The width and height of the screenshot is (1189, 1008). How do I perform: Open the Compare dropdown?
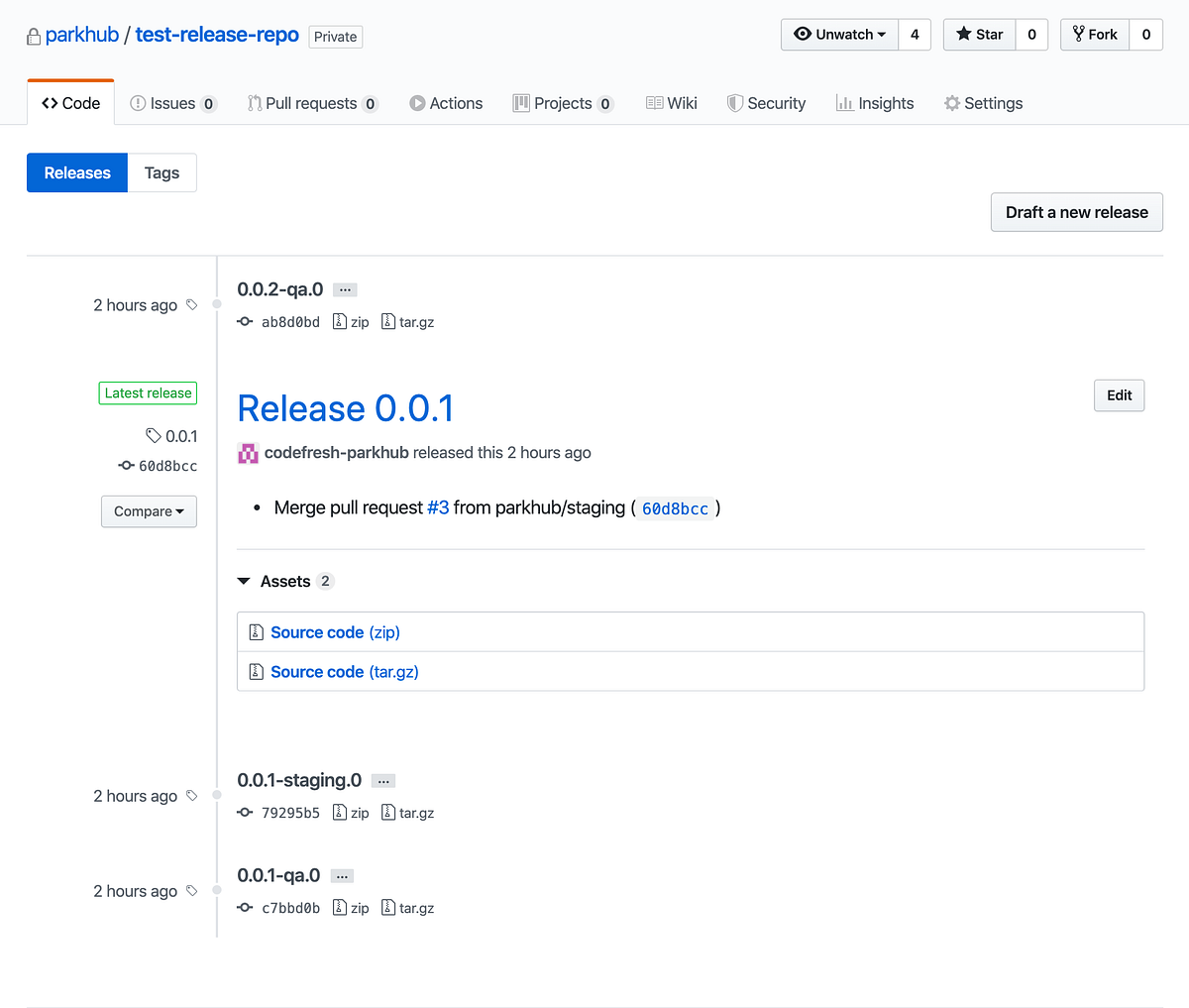coord(149,510)
